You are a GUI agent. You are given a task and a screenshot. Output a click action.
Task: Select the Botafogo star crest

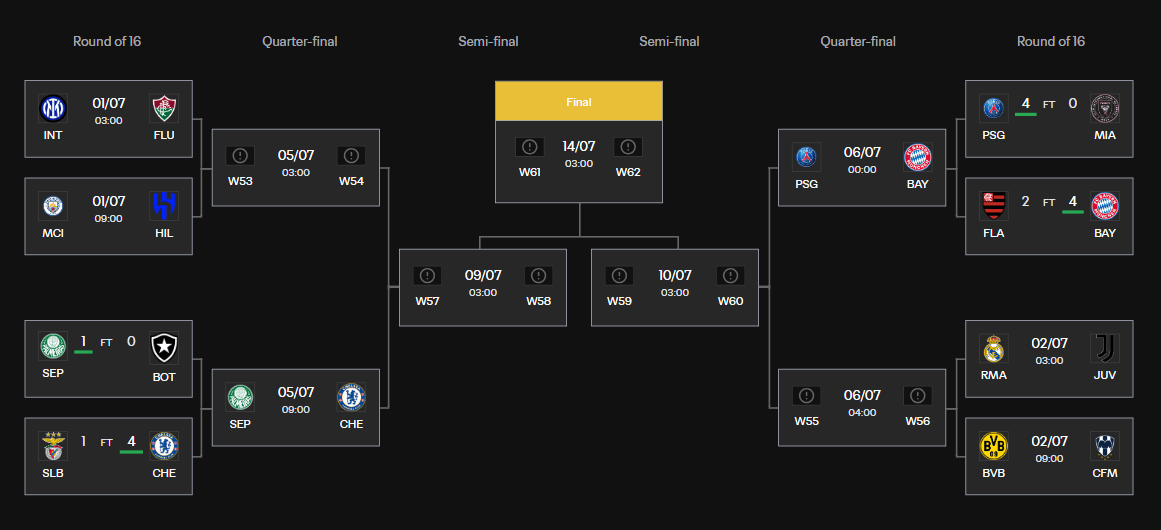click(x=164, y=348)
